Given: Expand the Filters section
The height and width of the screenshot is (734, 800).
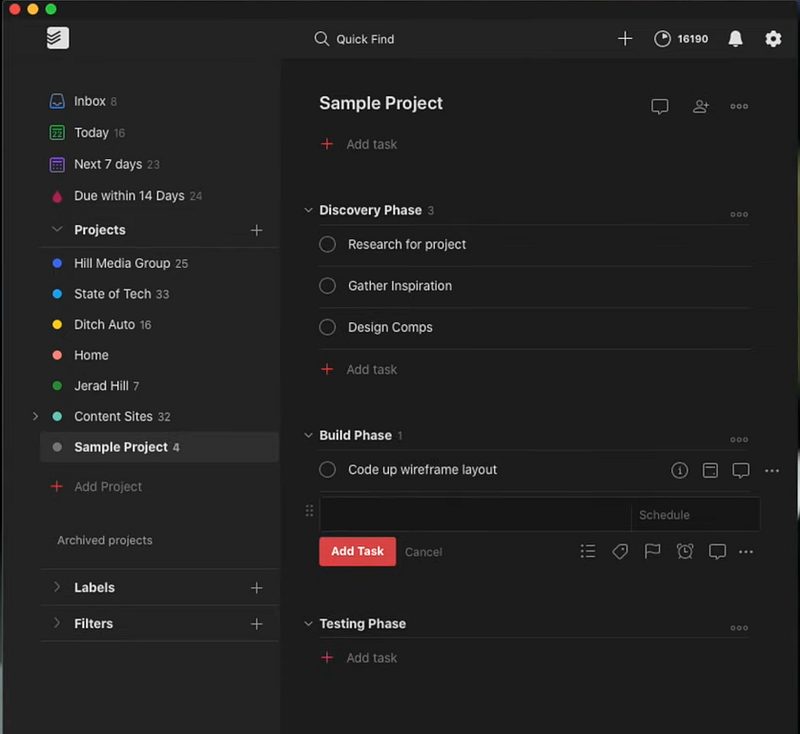Looking at the screenshot, I should coord(57,623).
